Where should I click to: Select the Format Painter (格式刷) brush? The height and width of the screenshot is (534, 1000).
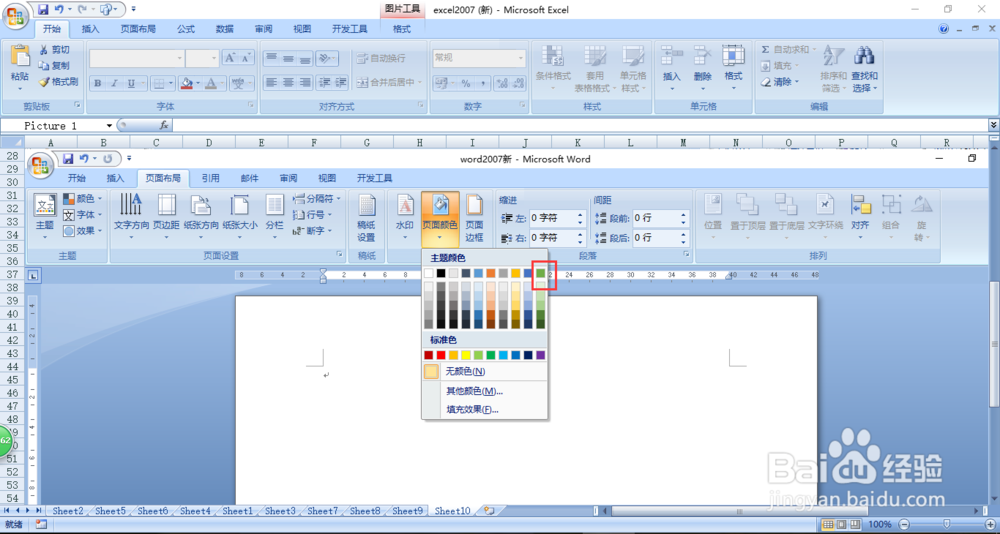tap(43, 82)
